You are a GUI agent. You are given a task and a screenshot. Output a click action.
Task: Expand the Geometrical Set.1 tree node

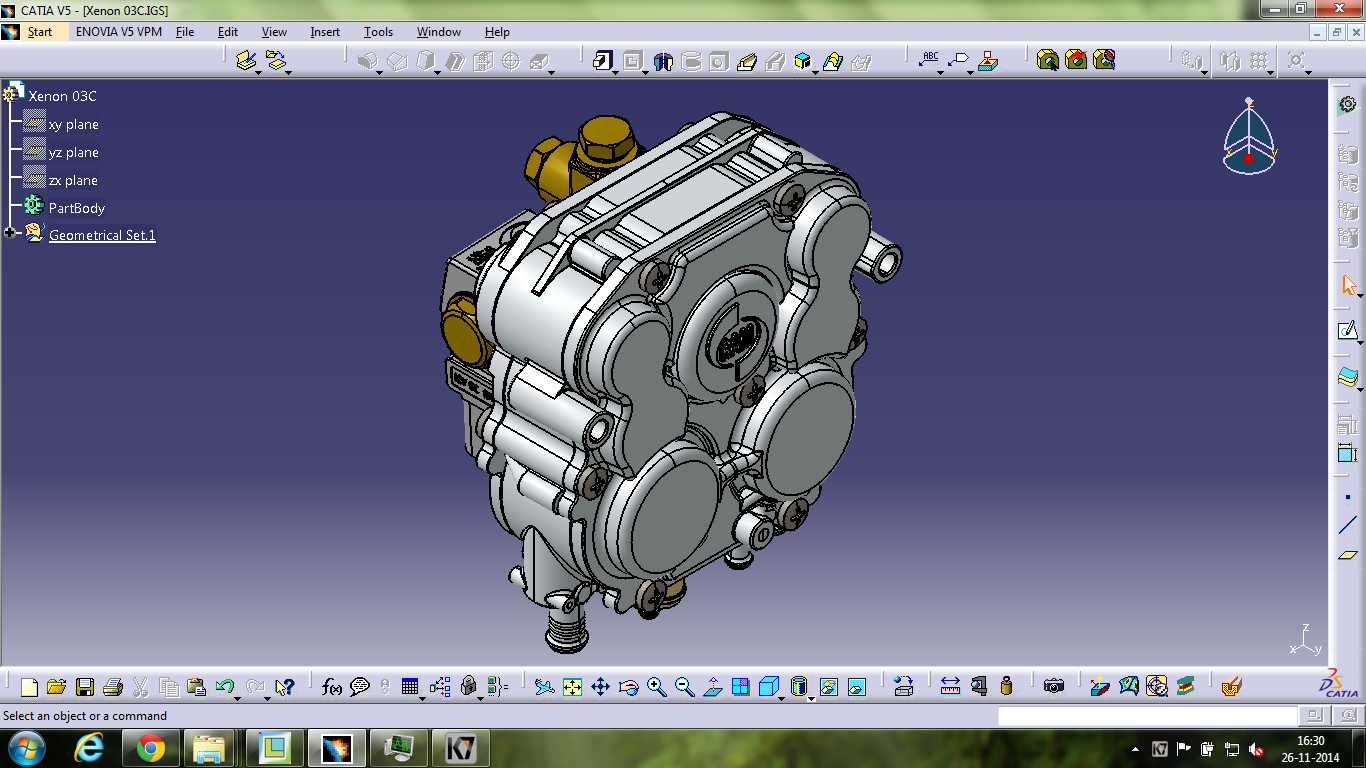[10, 233]
